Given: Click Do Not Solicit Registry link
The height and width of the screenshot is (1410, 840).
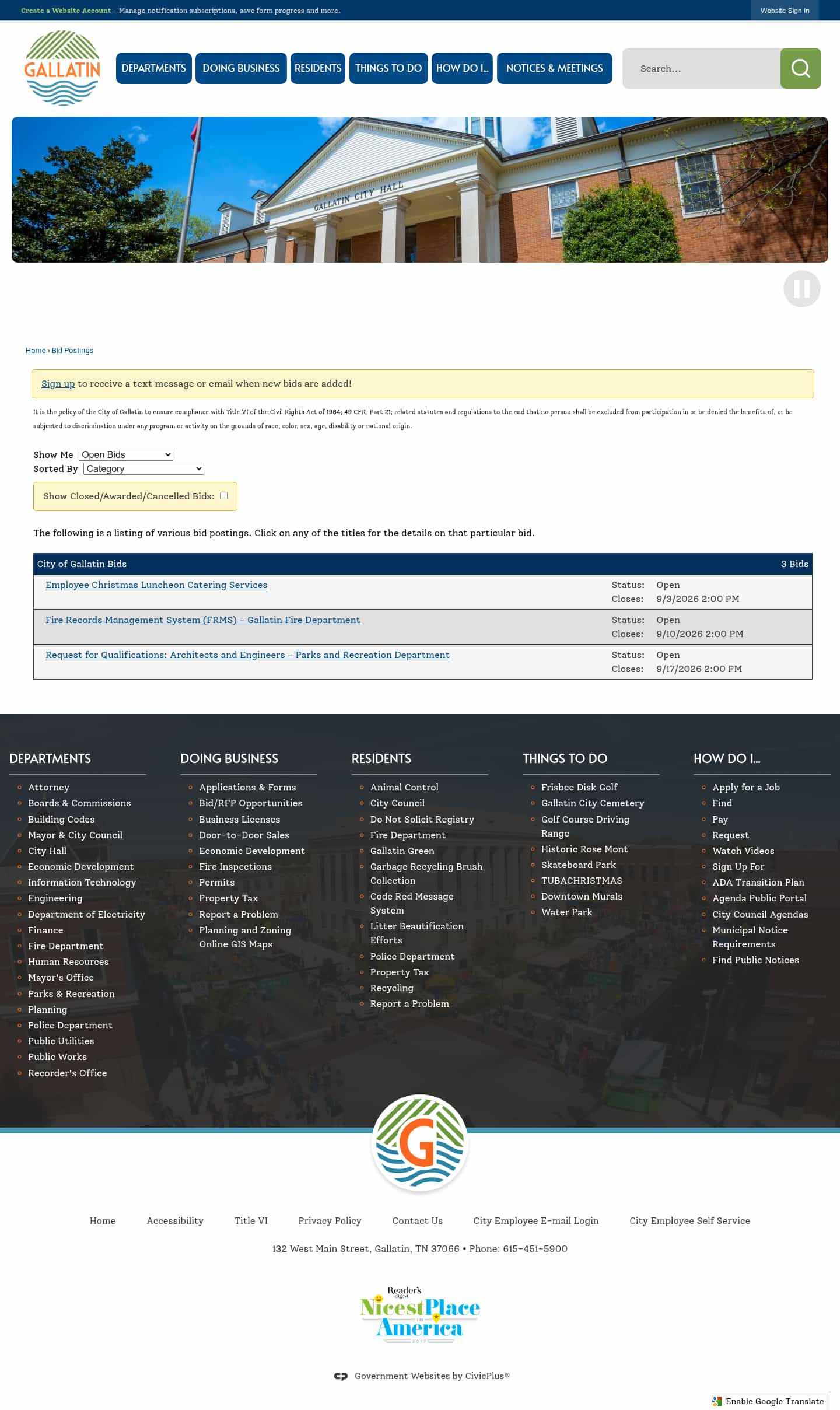Looking at the screenshot, I should [422, 820].
